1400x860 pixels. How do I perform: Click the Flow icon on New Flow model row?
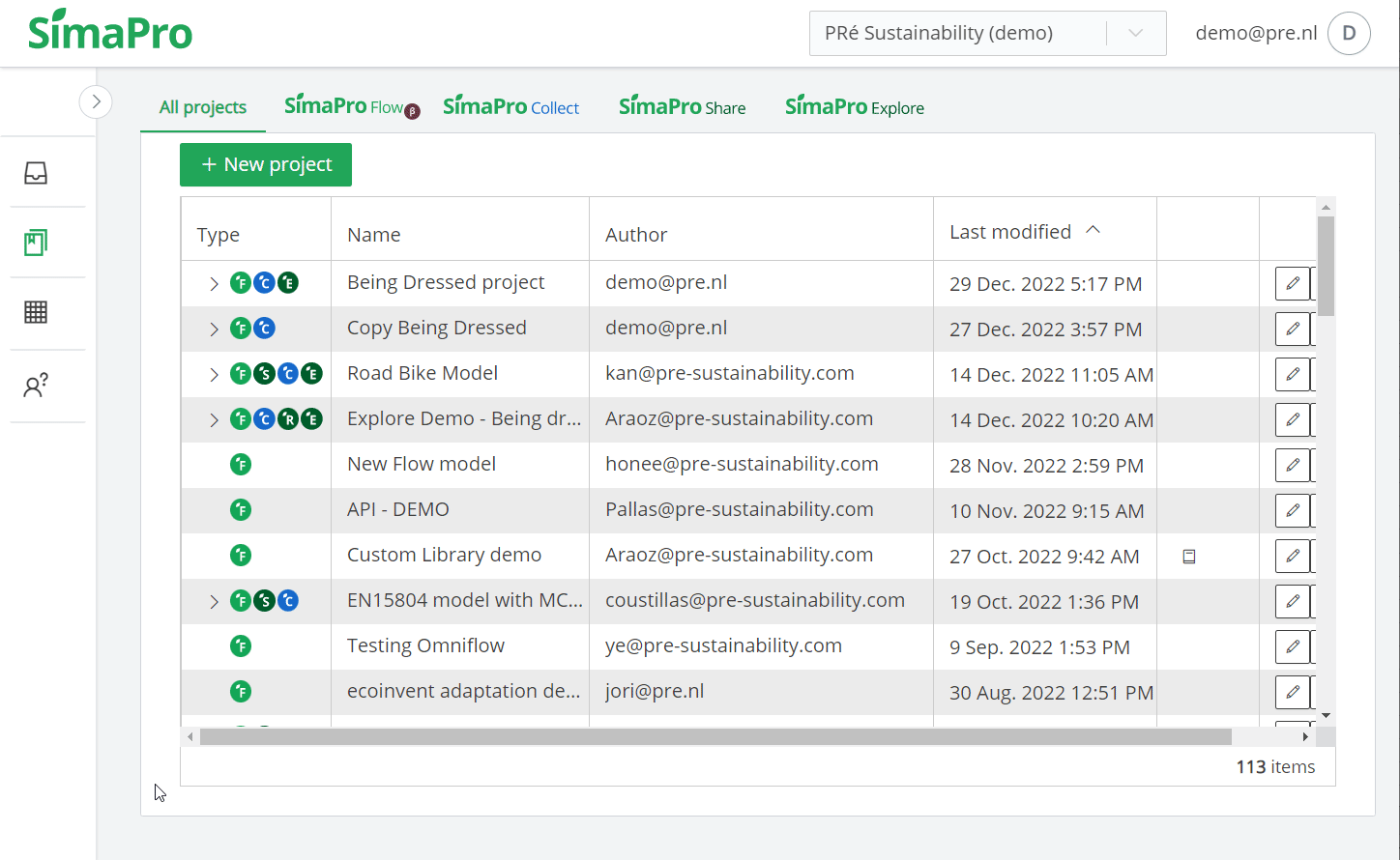(240, 464)
